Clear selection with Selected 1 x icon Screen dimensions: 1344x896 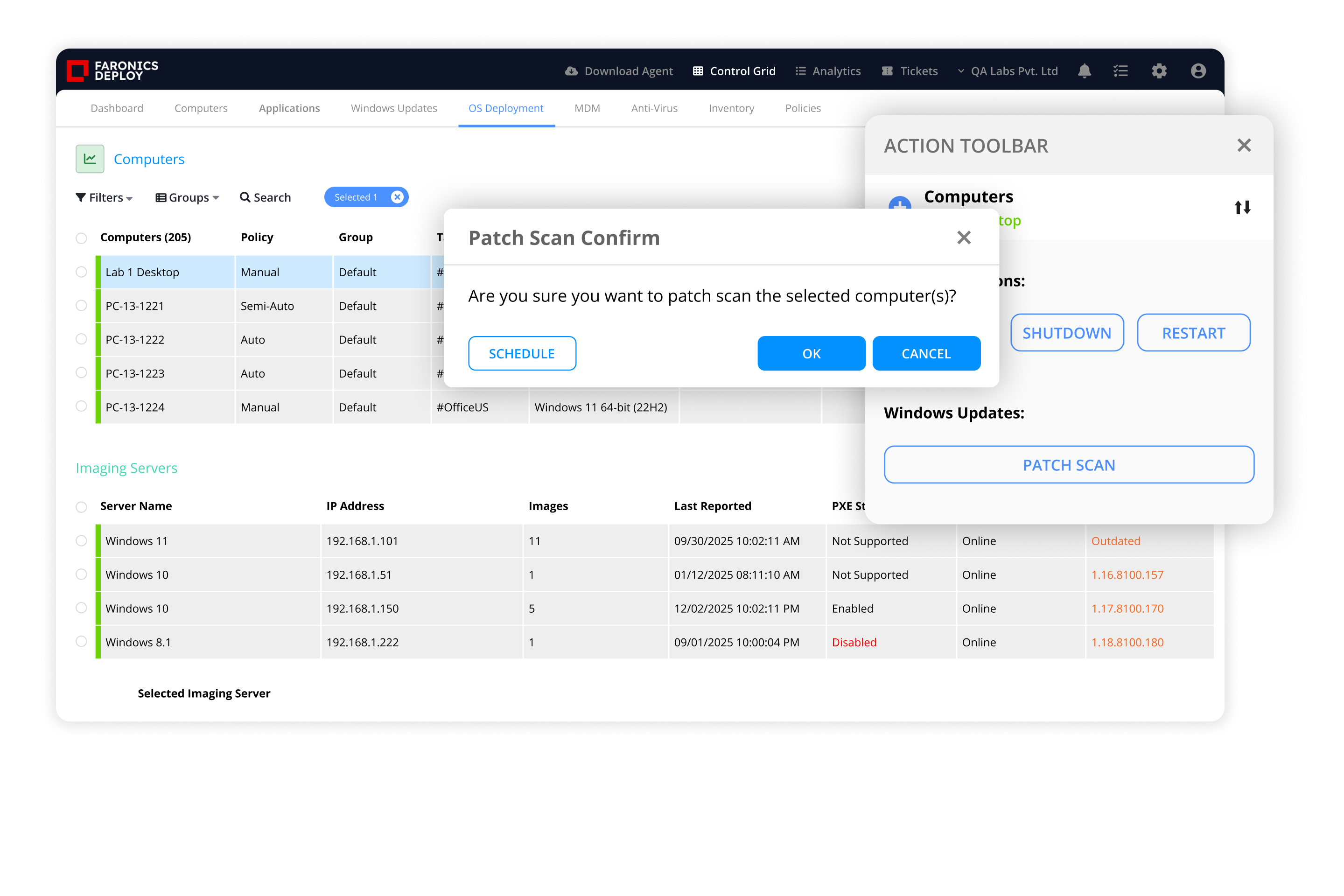[397, 197]
